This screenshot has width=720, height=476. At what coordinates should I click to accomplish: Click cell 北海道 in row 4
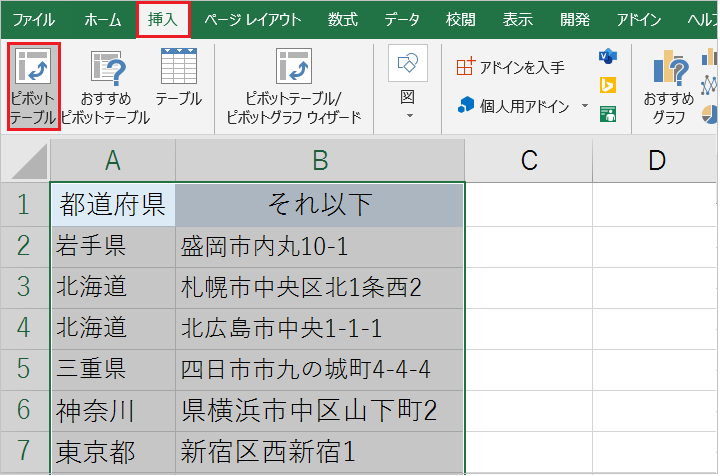tap(113, 329)
